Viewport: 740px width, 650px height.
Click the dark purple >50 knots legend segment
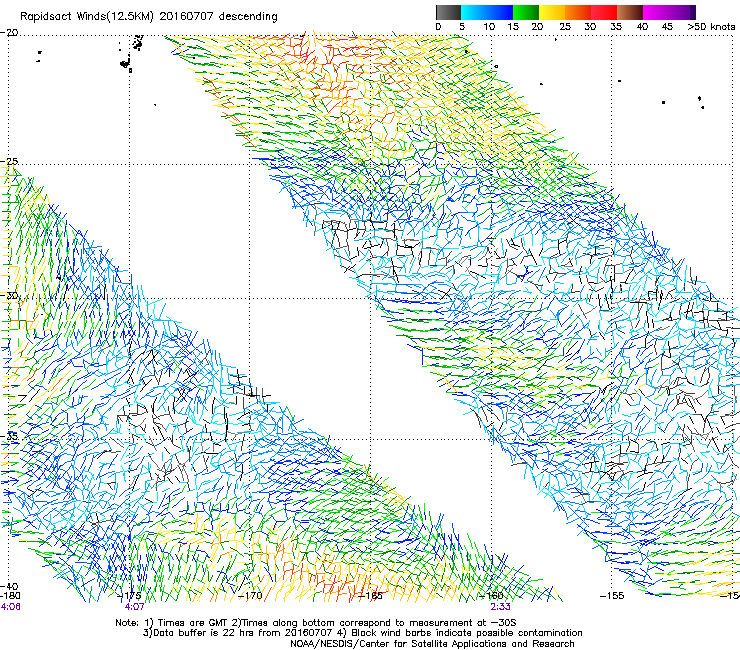(x=693, y=12)
